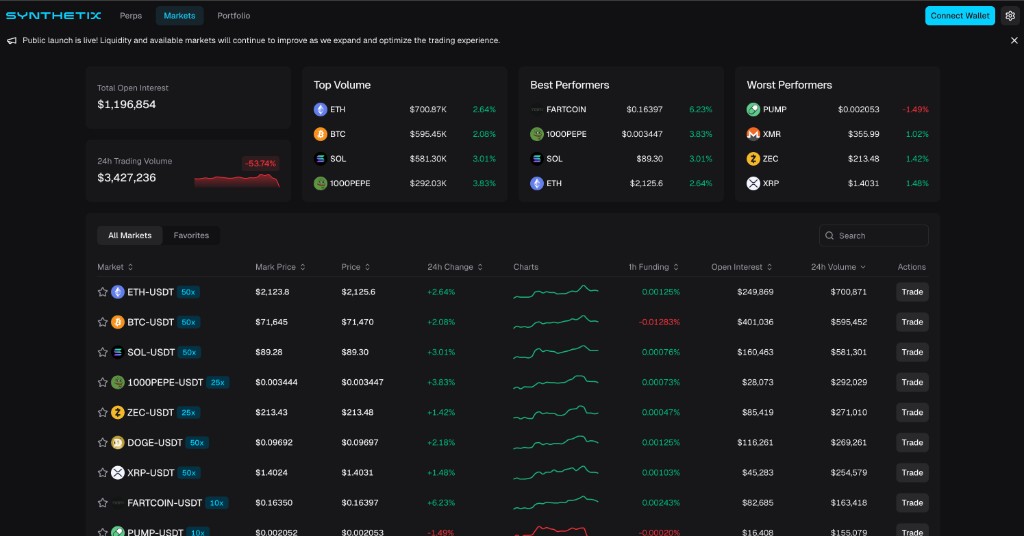Screen dimensions: 1024x536
Task: Click Trade for SOL-USDT
Action: tap(912, 352)
